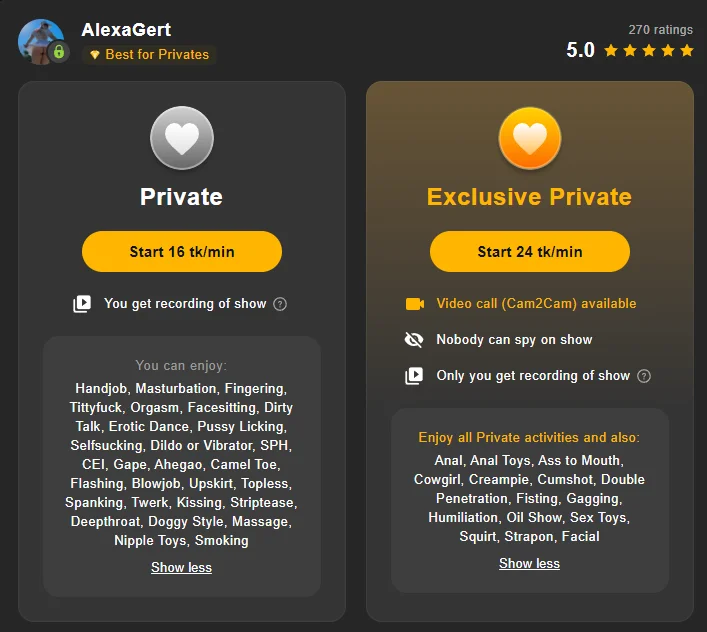Viewport: 707px width, 632px height.
Task: Click the gray heart Private icon
Action: [182, 138]
